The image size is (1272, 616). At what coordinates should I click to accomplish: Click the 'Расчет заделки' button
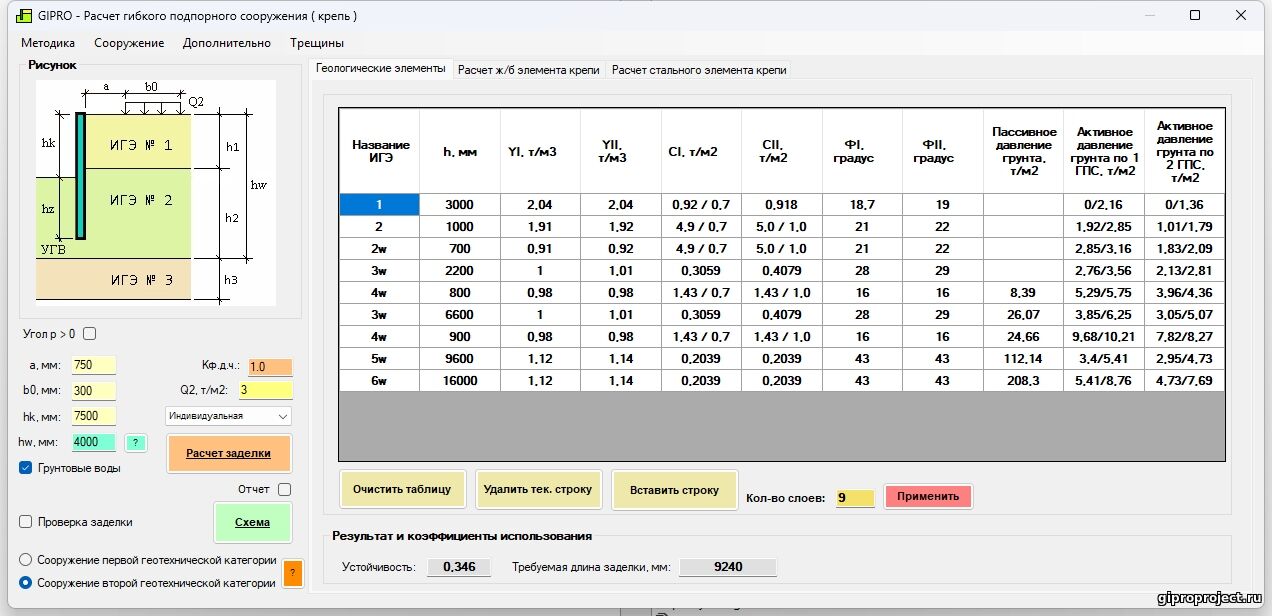[x=228, y=453]
